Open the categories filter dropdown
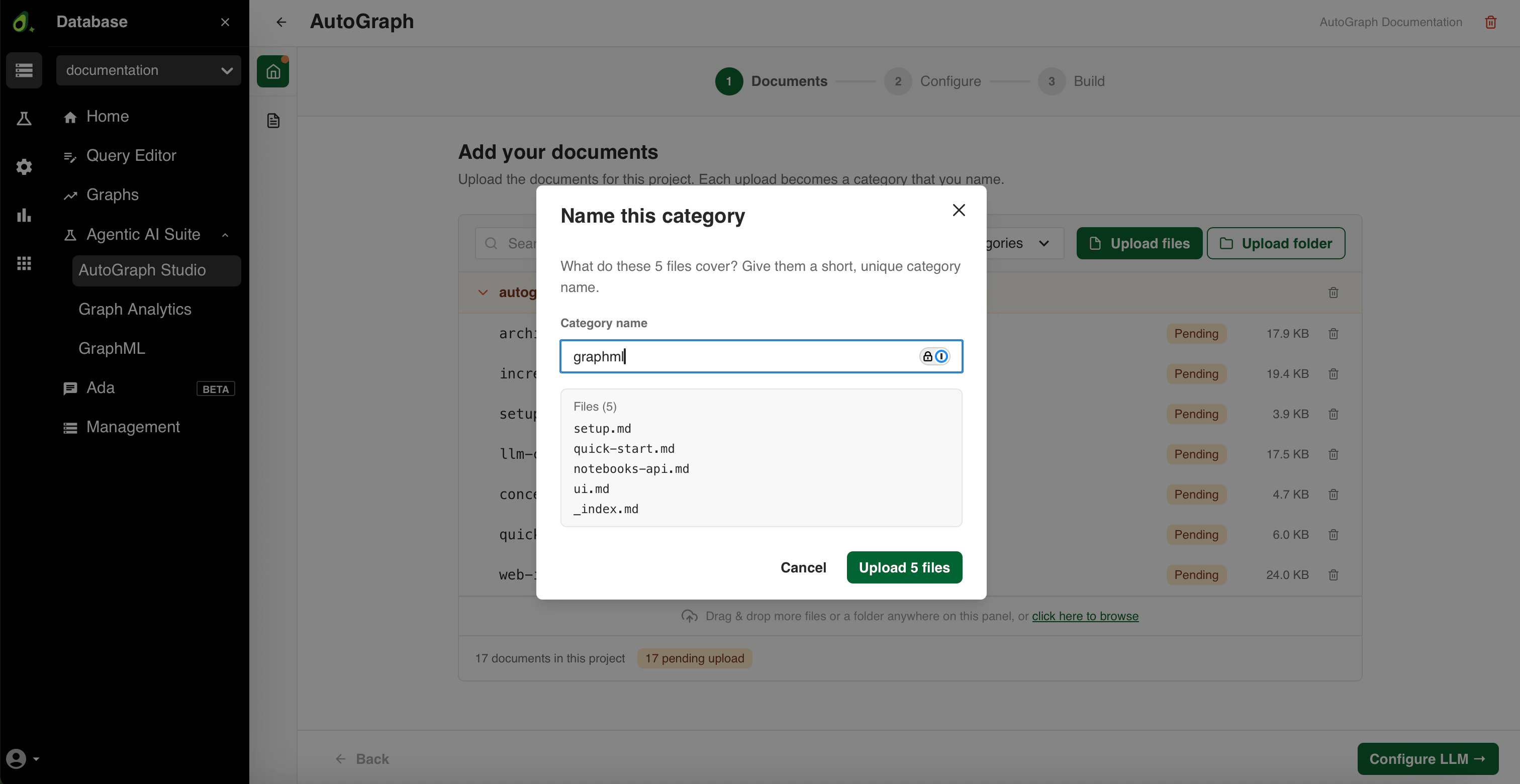This screenshot has height=784, width=1520. click(1024, 243)
